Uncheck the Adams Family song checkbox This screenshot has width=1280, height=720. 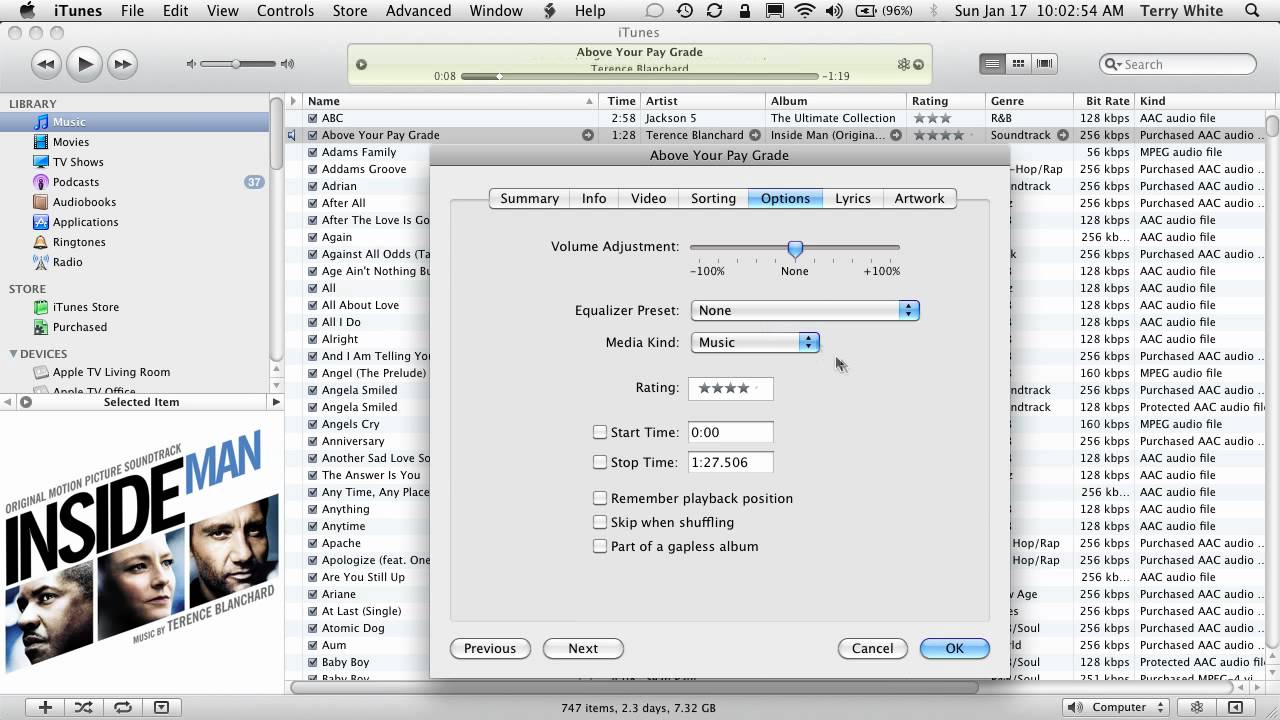pos(313,152)
